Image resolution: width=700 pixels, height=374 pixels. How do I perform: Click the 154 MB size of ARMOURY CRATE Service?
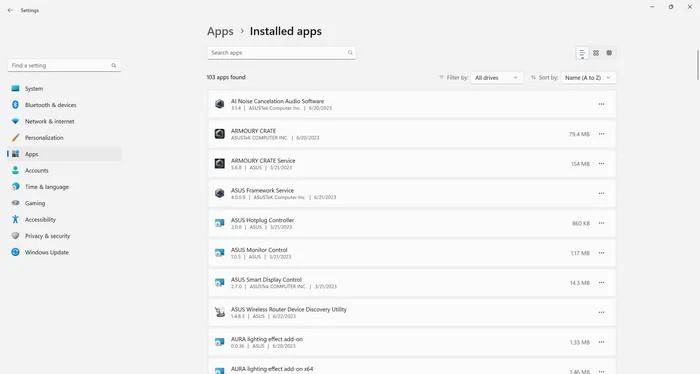(x=580, y=164)
